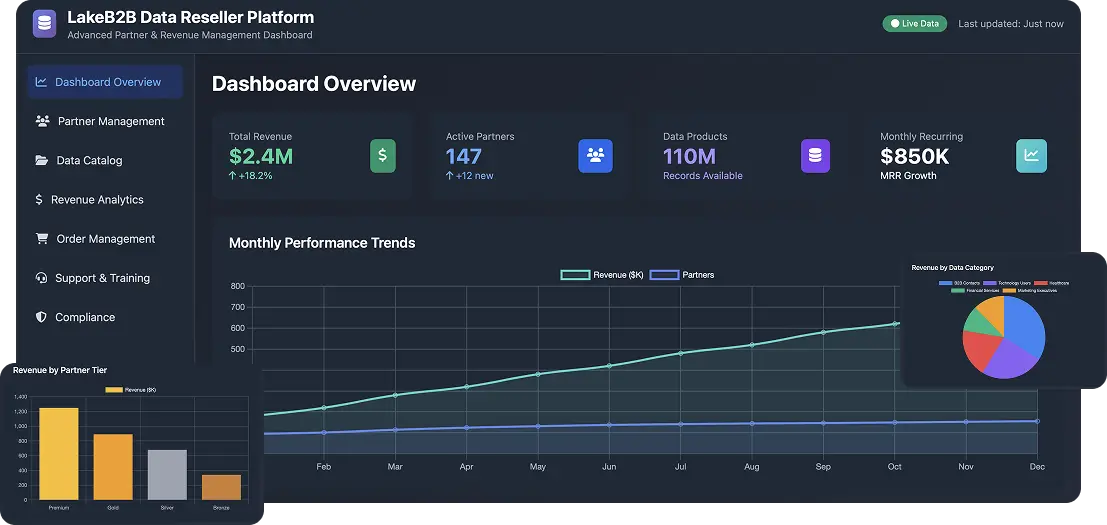The height and width of the screenshot is (525, 1107).
Task: Click the teal chart icon in Monthly Recurring card
Action: pyautogui.click(x=1031, y=156)
